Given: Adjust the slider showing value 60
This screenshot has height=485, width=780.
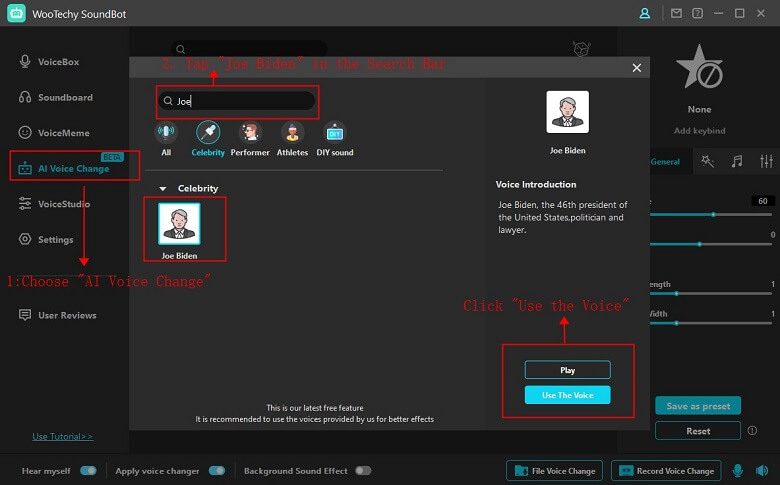Looking at the screenshot, I should [x=711, y=214].
